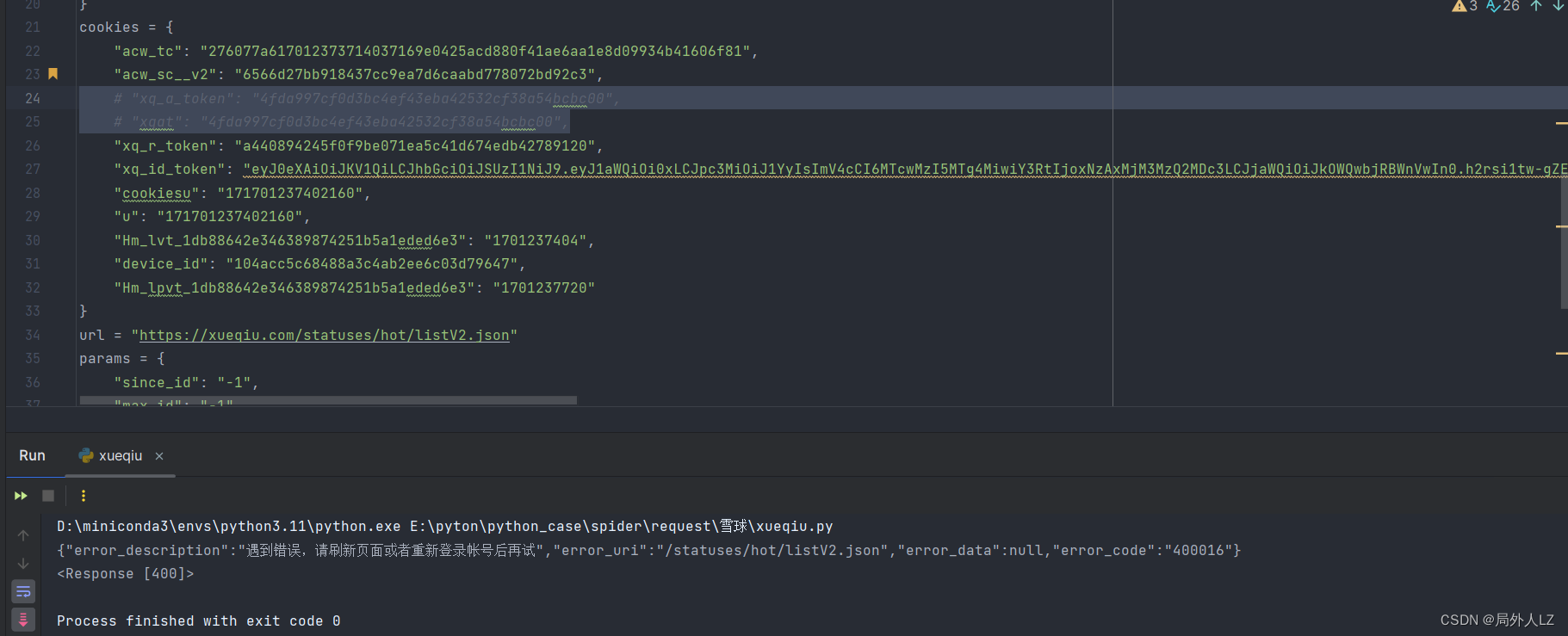Click the yellow warning stripe marker beside line 25
The width and height of the screenshot is (1568, 636).
tap(1561, 123)
